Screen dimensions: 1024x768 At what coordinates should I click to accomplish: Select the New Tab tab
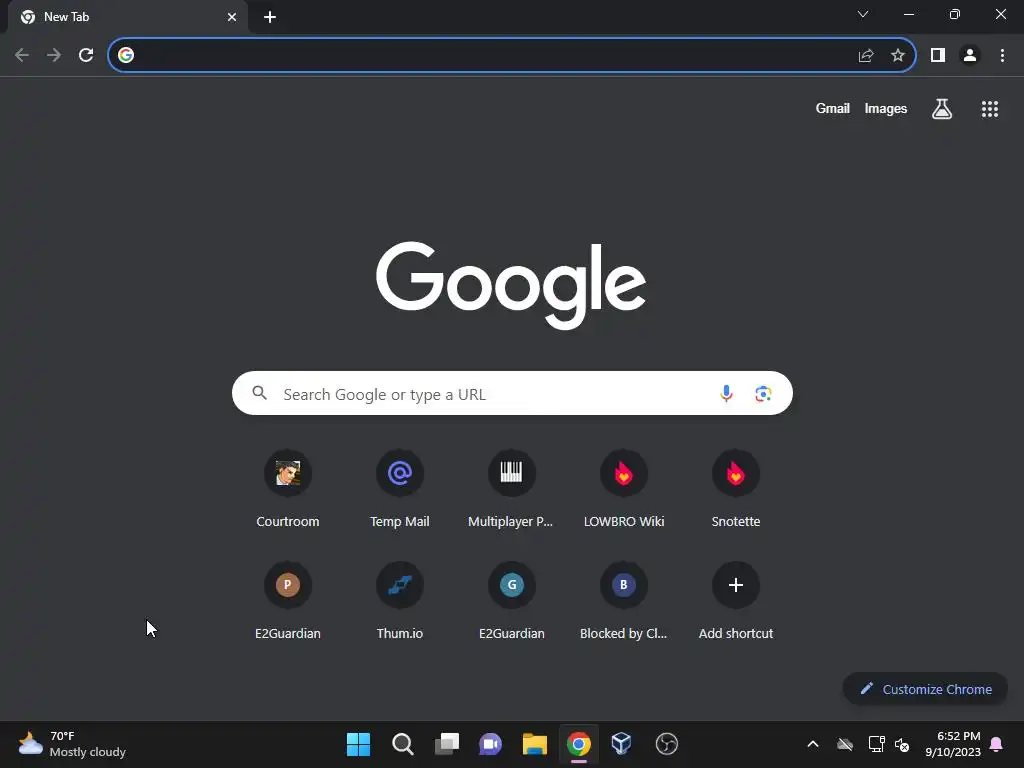click(128, 17)
